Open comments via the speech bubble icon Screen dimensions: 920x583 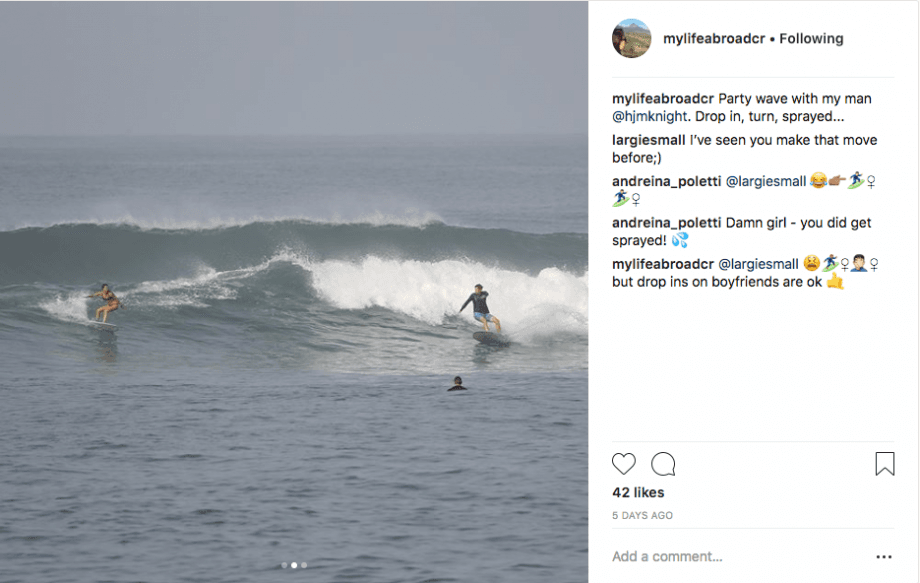point(661,464)
